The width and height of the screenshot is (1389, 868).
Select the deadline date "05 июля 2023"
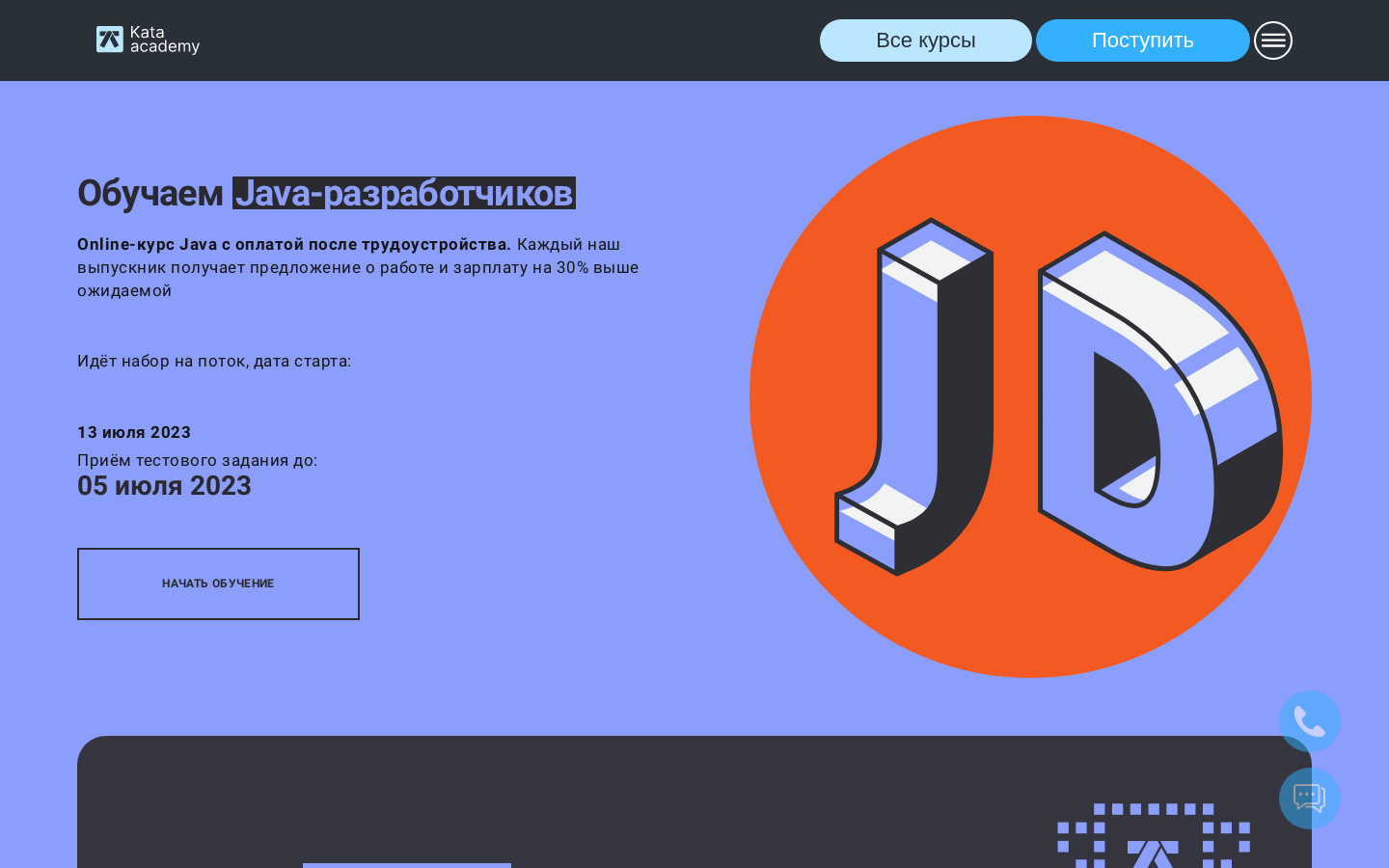pos(164,486)
